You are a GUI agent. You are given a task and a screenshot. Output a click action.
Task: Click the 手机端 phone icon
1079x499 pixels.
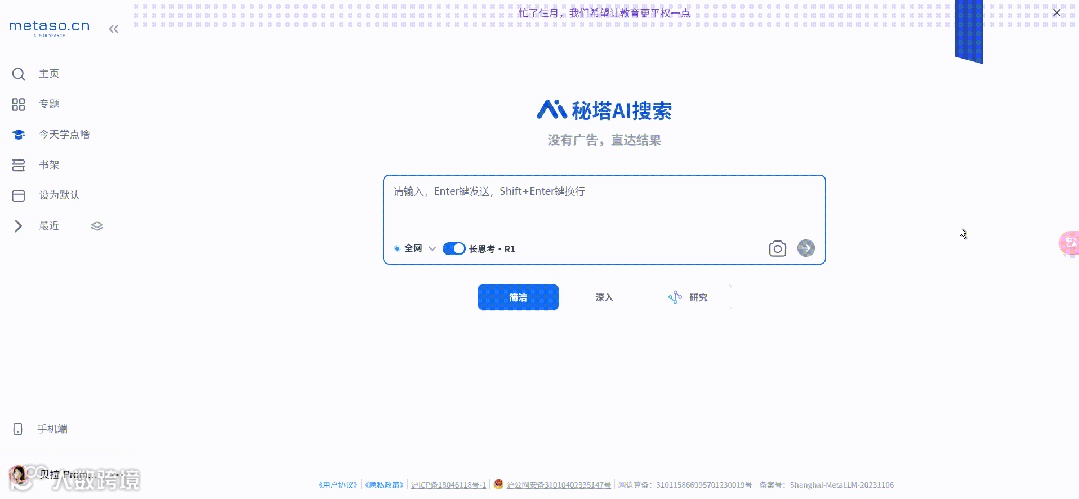(19, 429)
